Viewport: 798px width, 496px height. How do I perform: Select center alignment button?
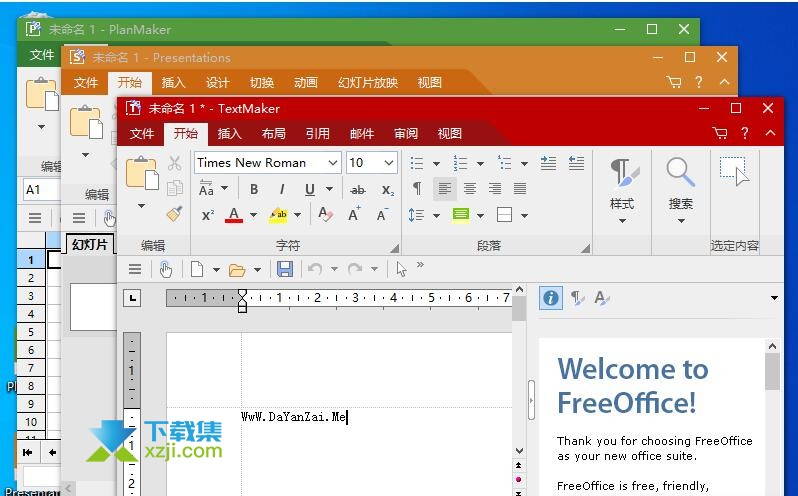click(x=470, y=189)
